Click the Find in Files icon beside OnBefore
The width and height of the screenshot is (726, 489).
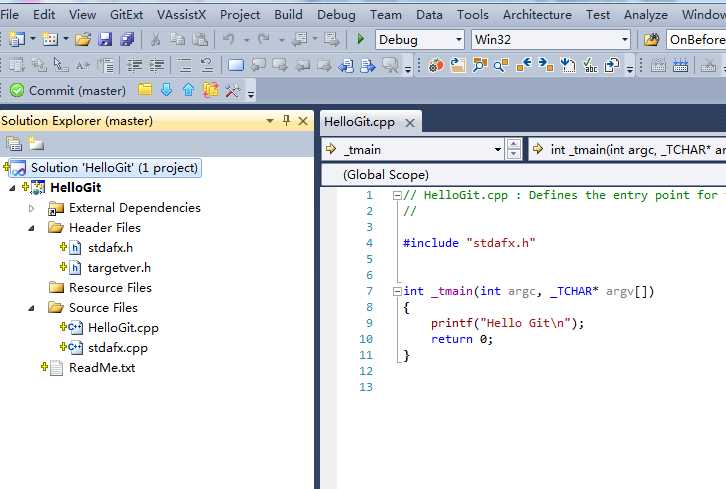click(x=651, y=40)
